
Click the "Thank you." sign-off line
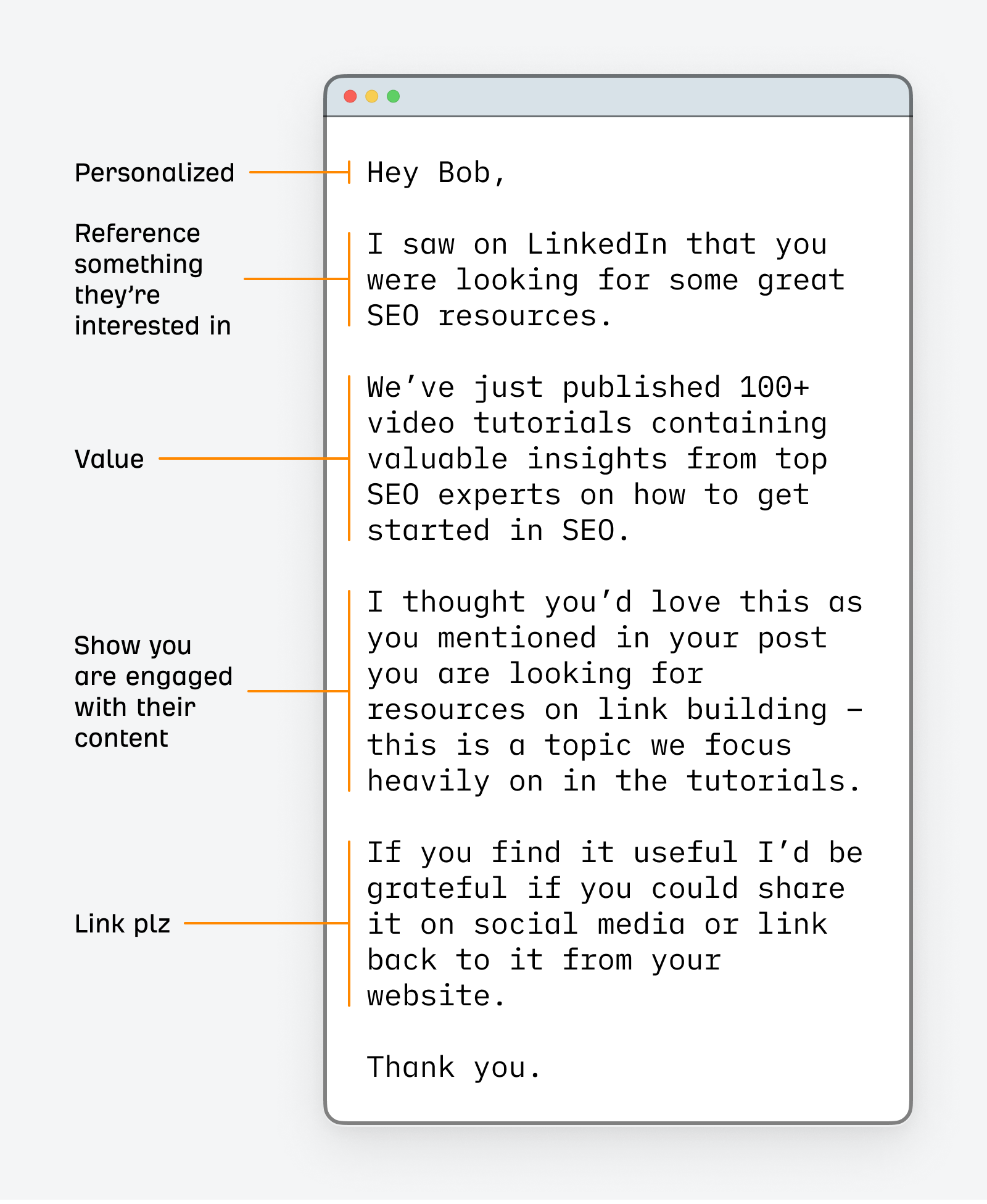(x=453, y=1067)
